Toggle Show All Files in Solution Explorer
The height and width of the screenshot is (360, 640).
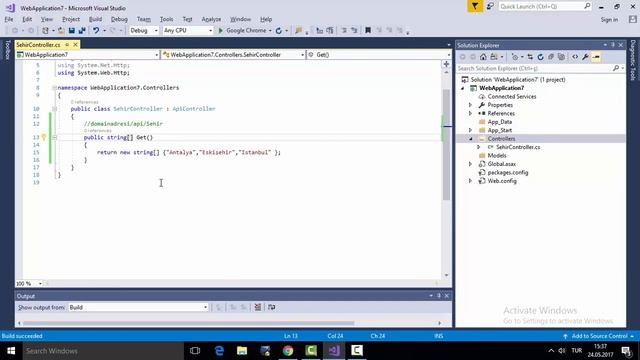point(561,57)
